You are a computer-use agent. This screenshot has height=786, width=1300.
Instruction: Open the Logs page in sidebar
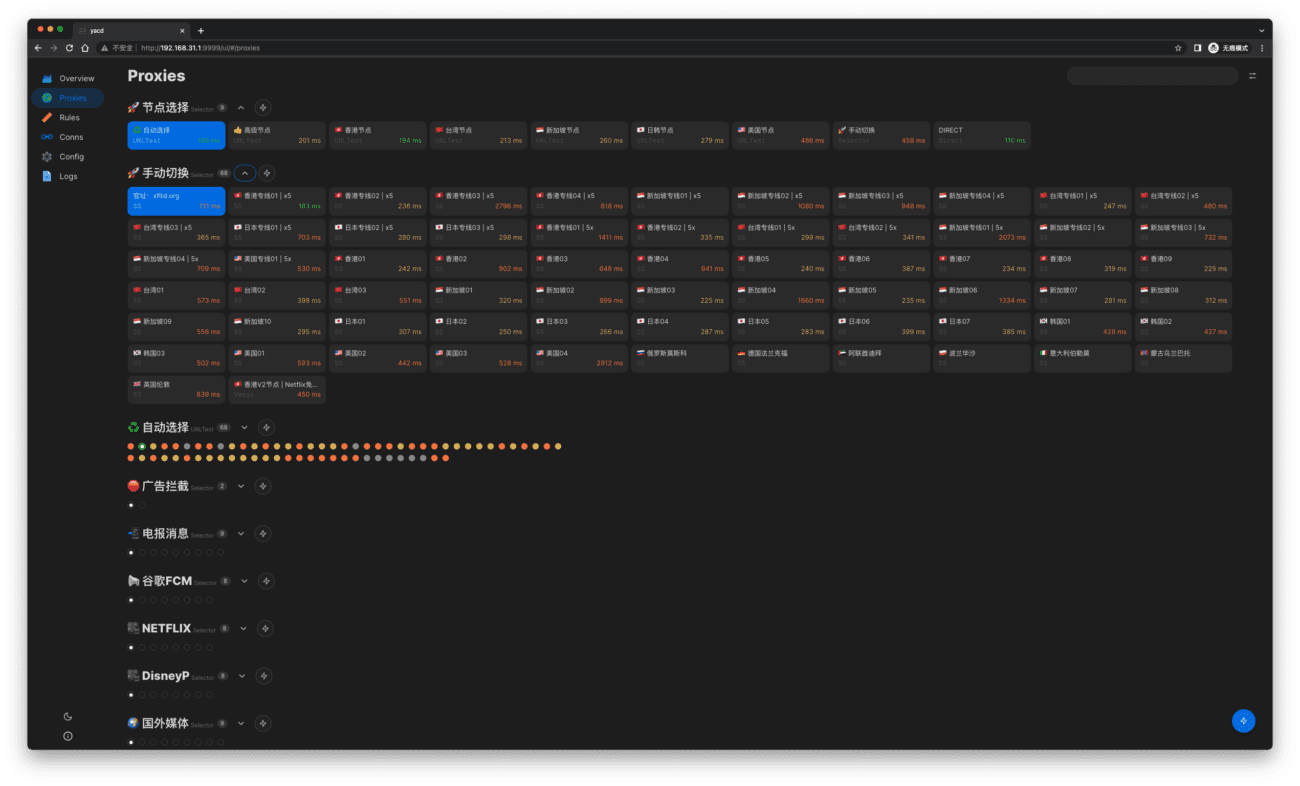[68, 176]
